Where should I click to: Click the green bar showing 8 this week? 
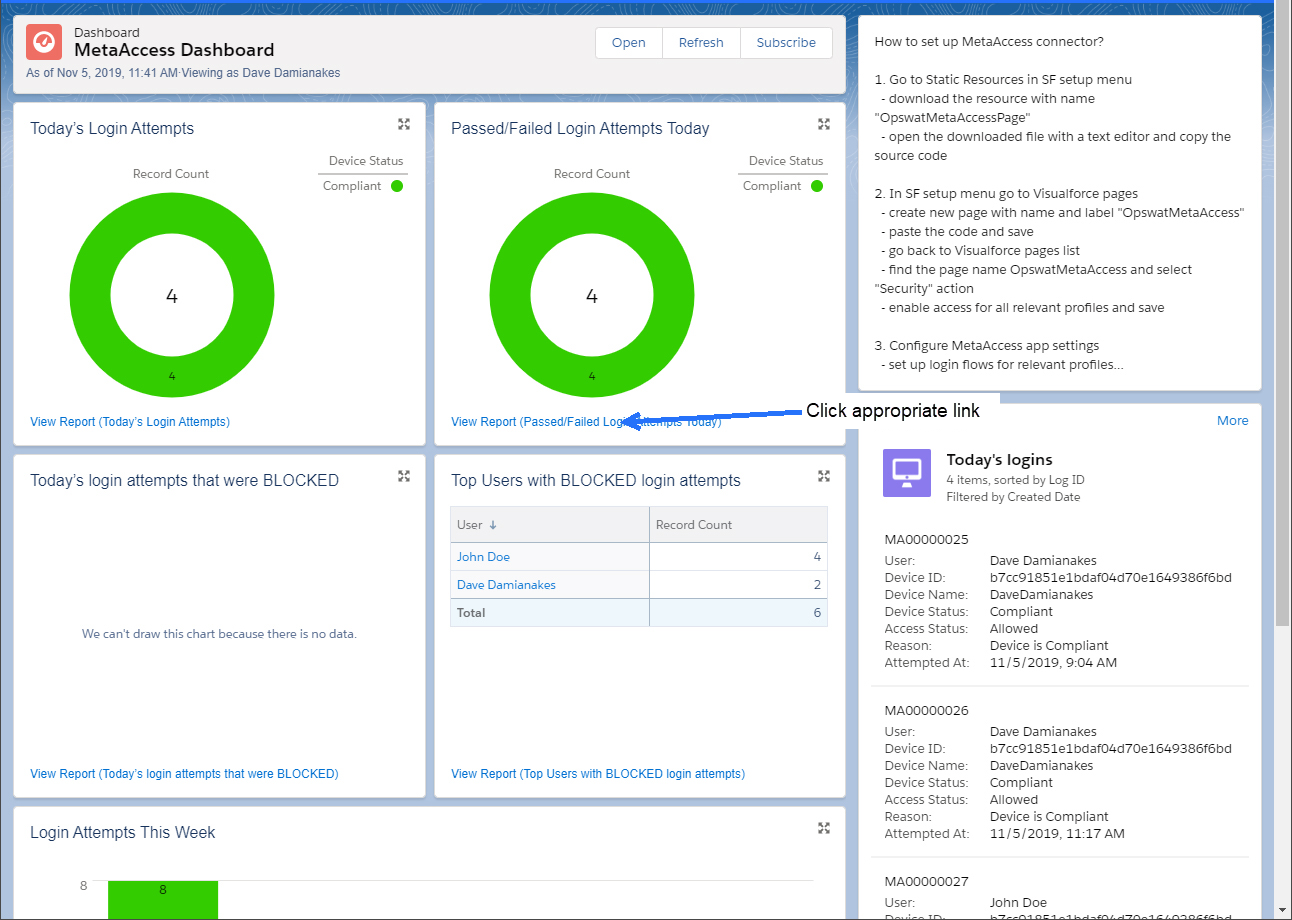point(163,900)
